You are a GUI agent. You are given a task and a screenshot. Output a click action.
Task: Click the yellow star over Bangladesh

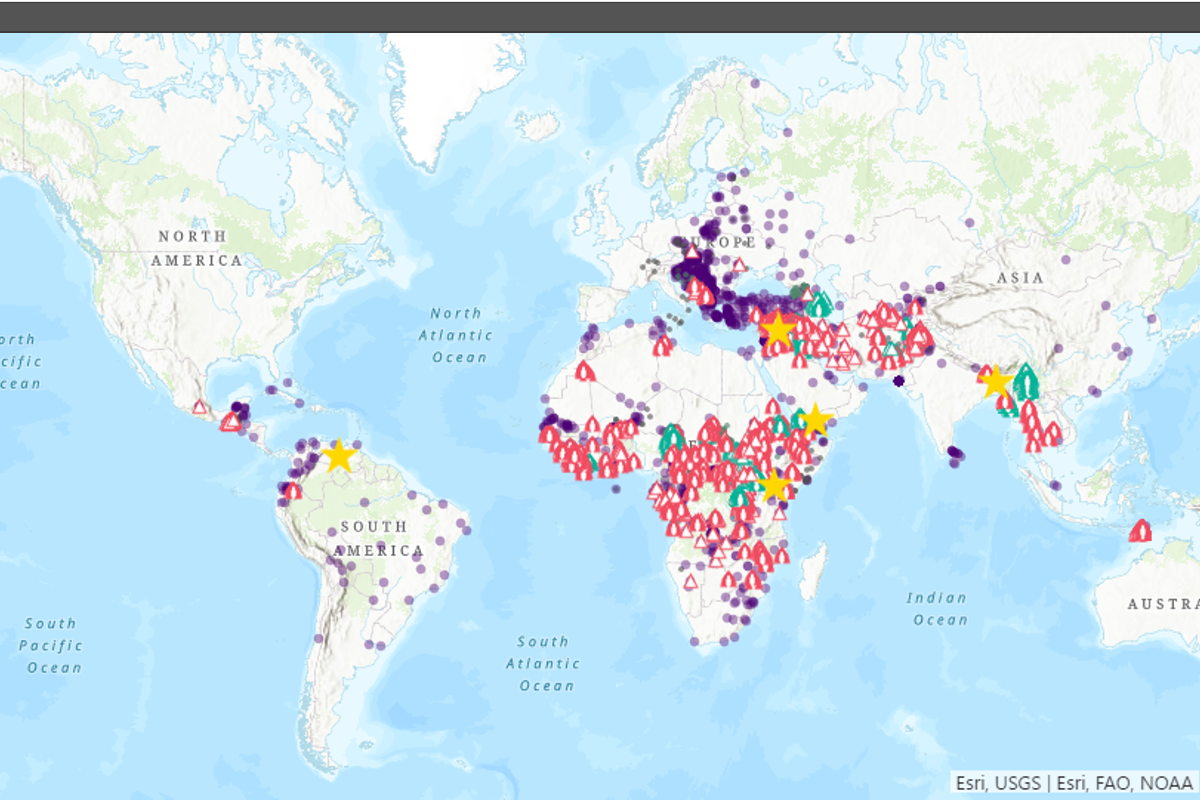click(x=995, y=381)
